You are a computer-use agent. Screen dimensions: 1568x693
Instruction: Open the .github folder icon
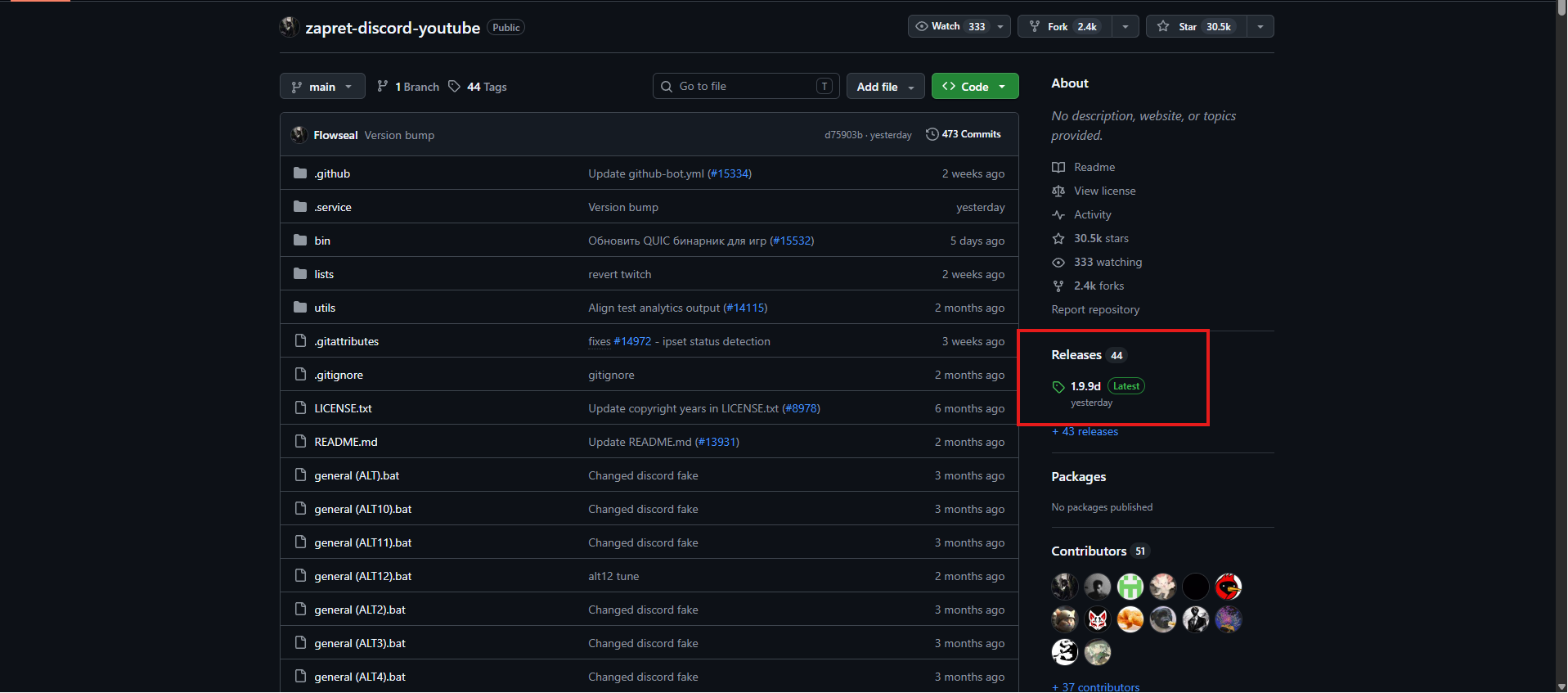point(300,173)
